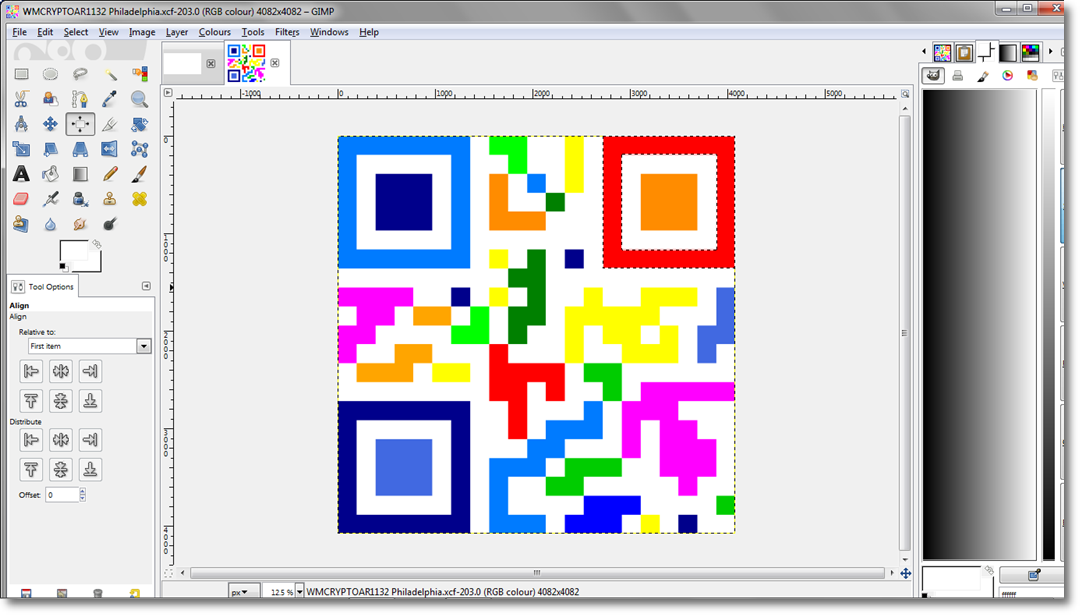This screenshot has width=1080, height=615.
Task: Close the QR code image tab
Action: pos(275,63)
